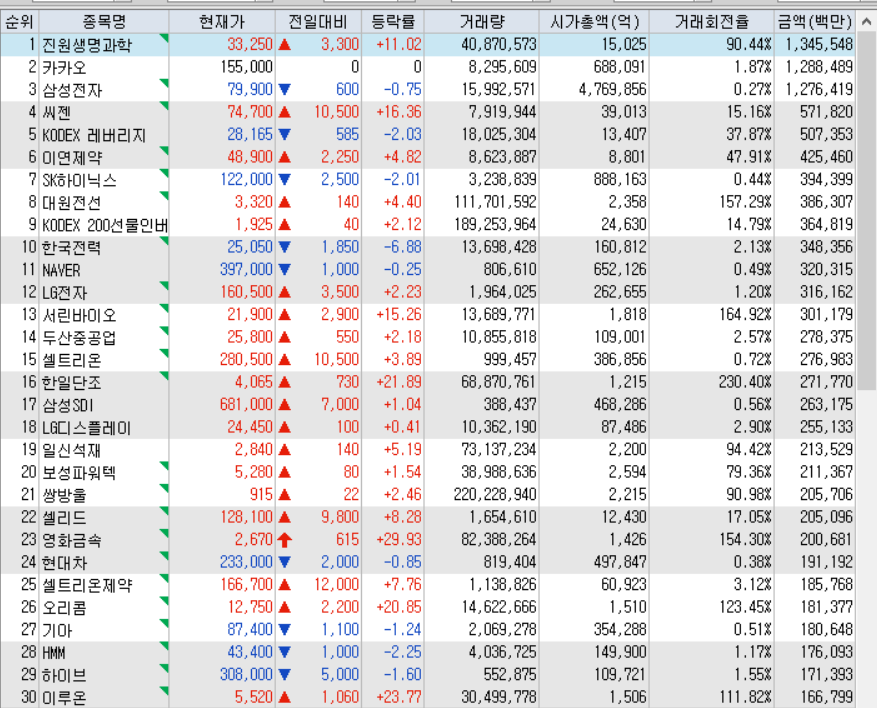Click 삼성SDI price 681,000
Image resolution: width=877 pixels, height=708 pixels.
247,404
